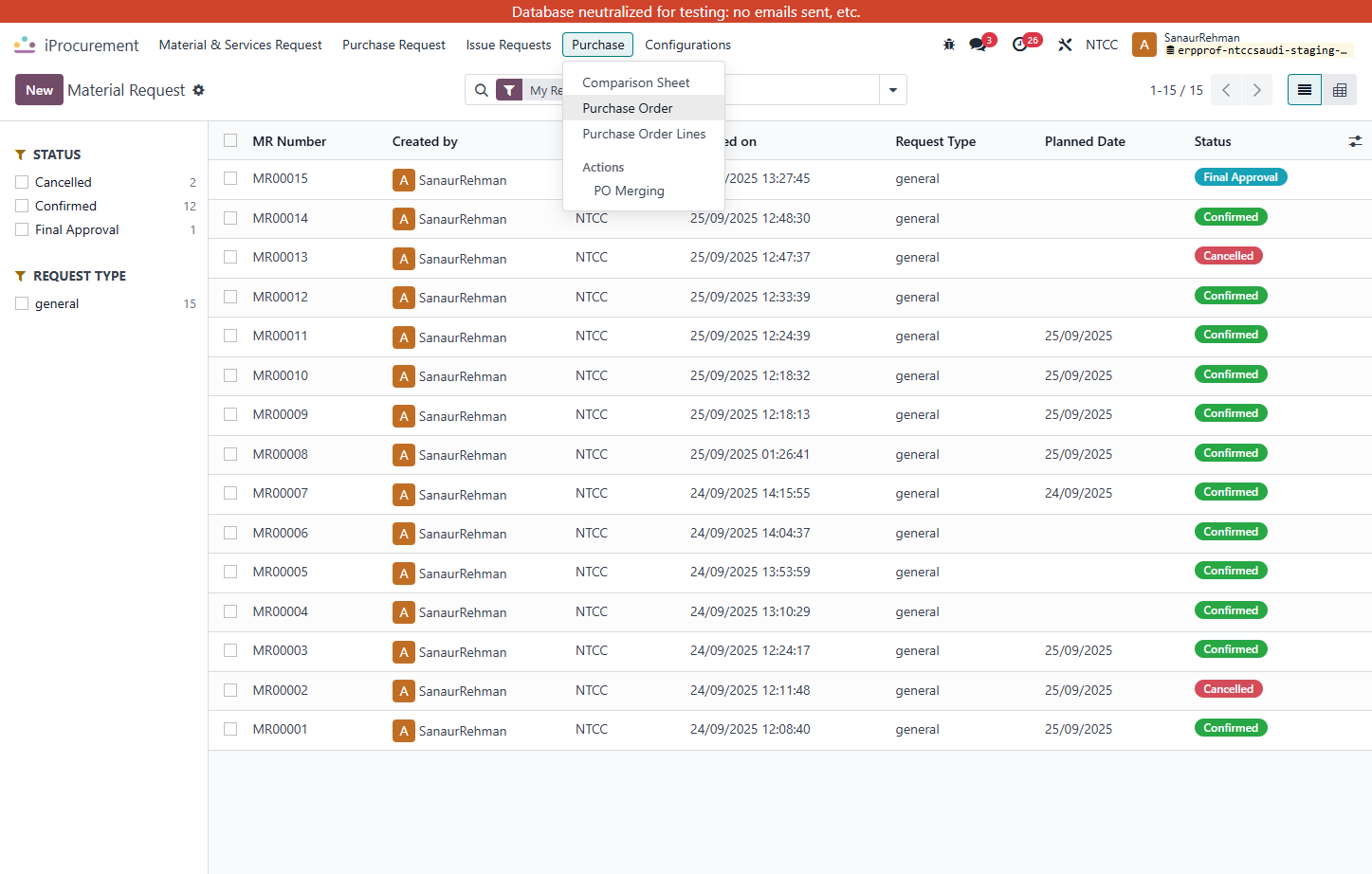The width and height of the screenshot is (1372, 874).
Task: Click the NTCC company switcher
Action: [x=1102, y=45]
